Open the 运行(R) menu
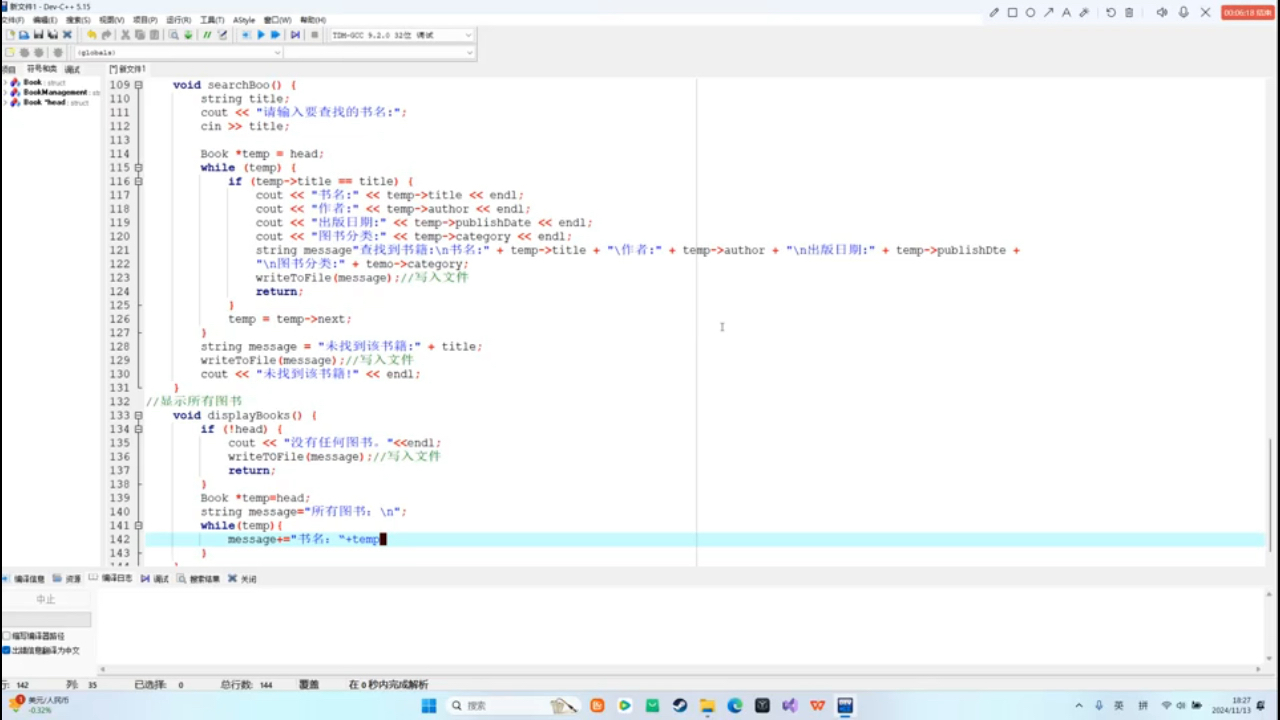 [x=178, y=20]
